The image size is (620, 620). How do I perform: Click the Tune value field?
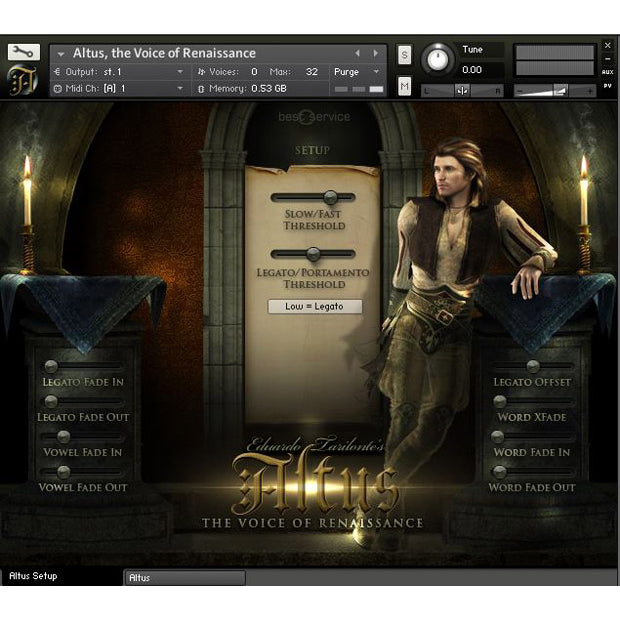(480, 70)
